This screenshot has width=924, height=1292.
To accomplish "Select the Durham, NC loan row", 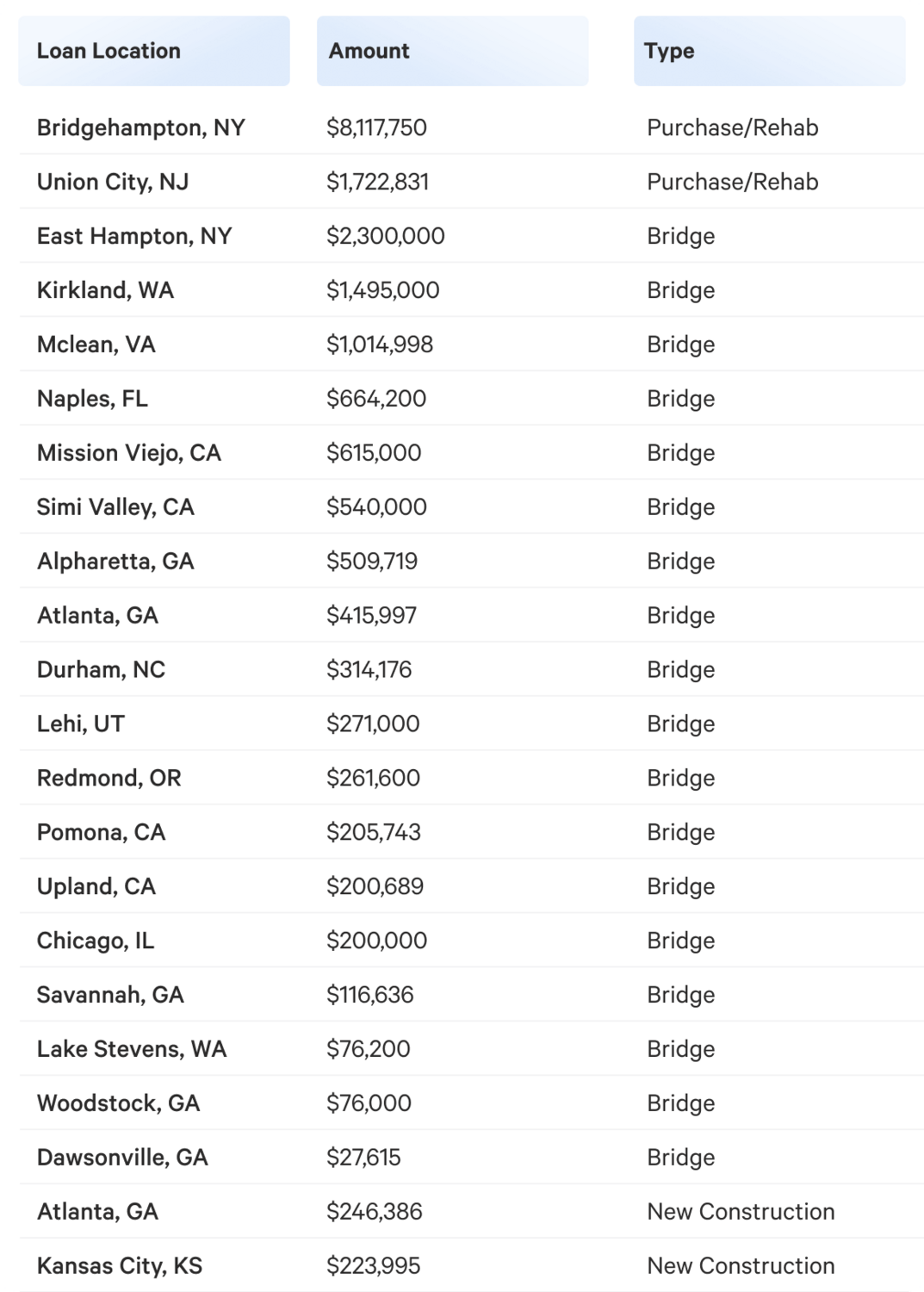I will 101,670.
